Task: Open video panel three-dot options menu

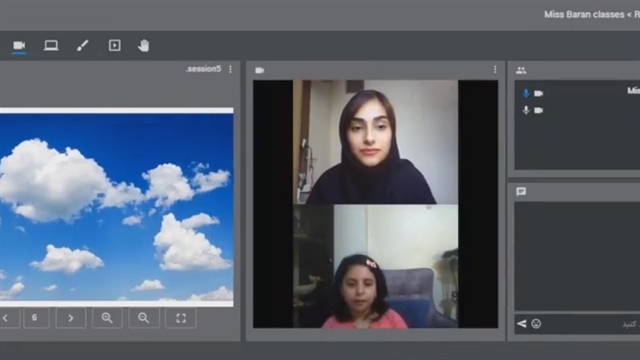Action: [495, 69]
